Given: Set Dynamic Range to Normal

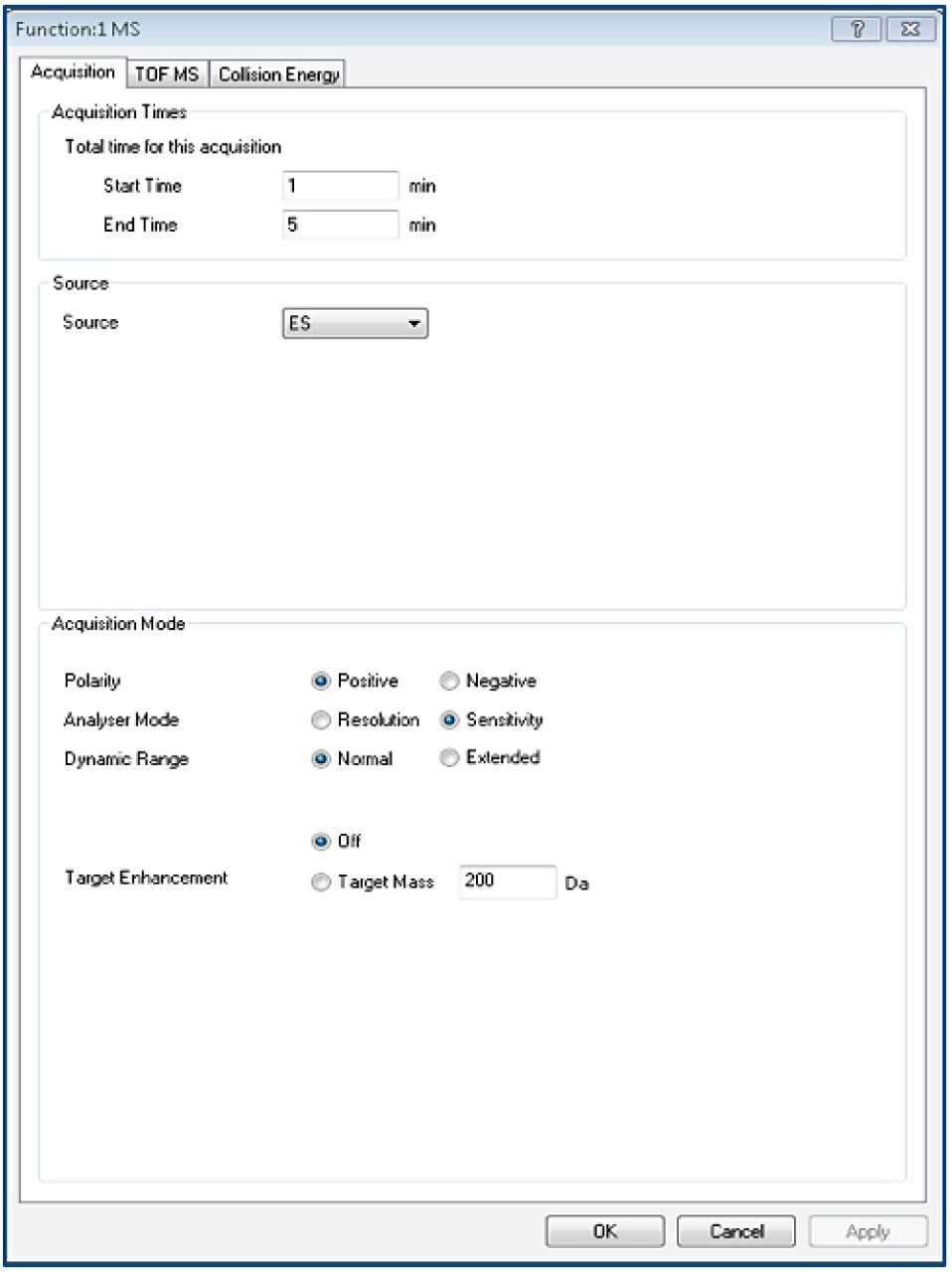Looking at the screenshot, I should [321, 758].
